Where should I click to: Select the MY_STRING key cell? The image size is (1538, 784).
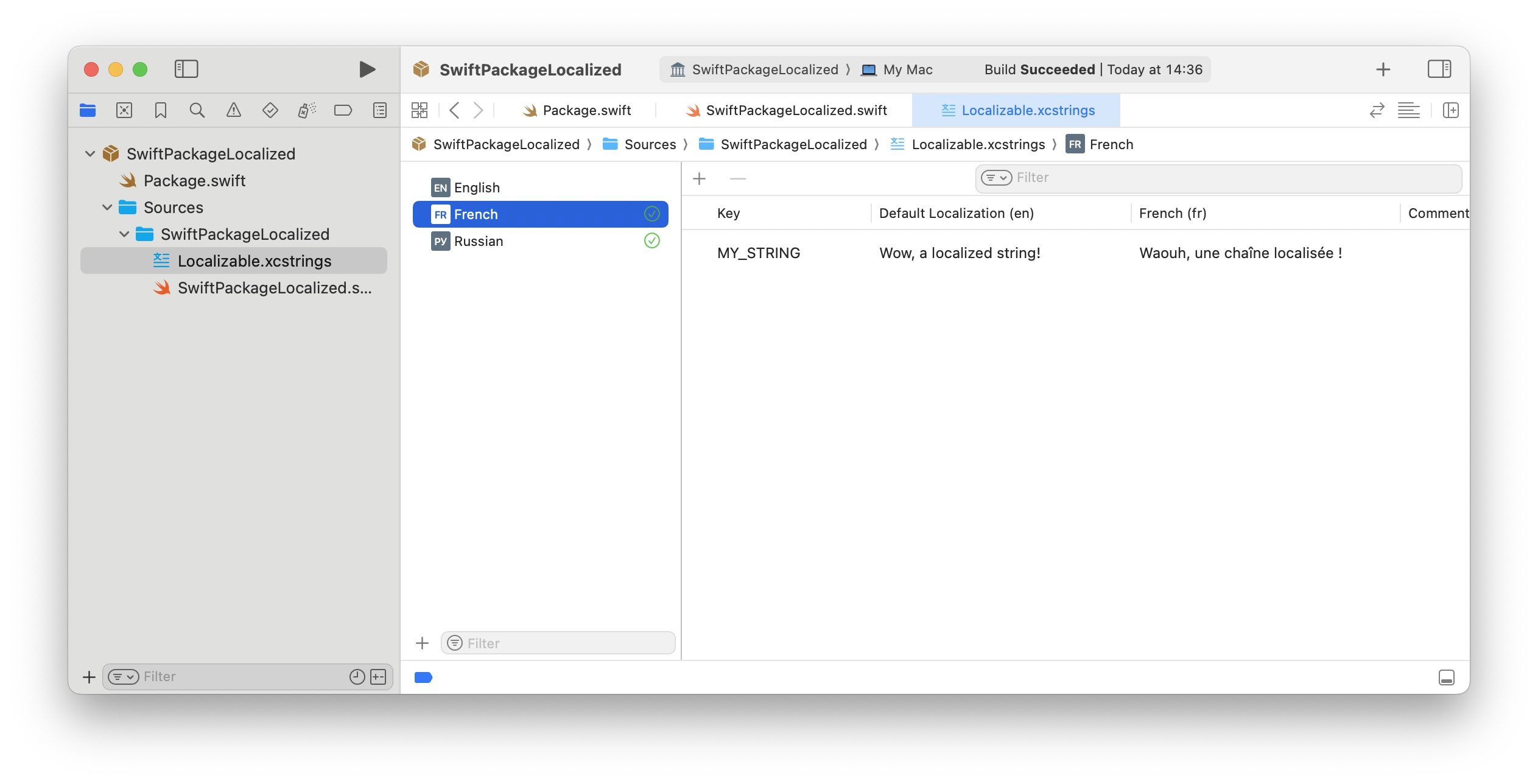[x=759, y=253]
